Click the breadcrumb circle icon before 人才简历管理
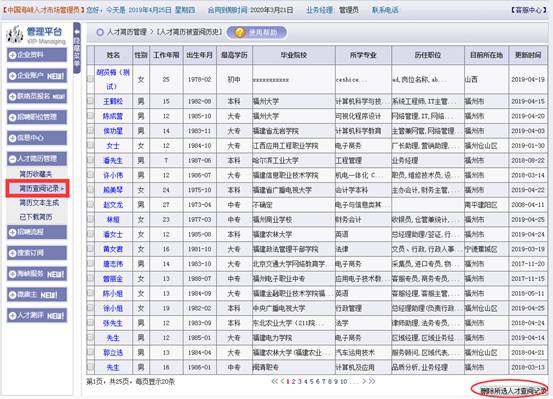Screen dimensions: 553x399 100,32
